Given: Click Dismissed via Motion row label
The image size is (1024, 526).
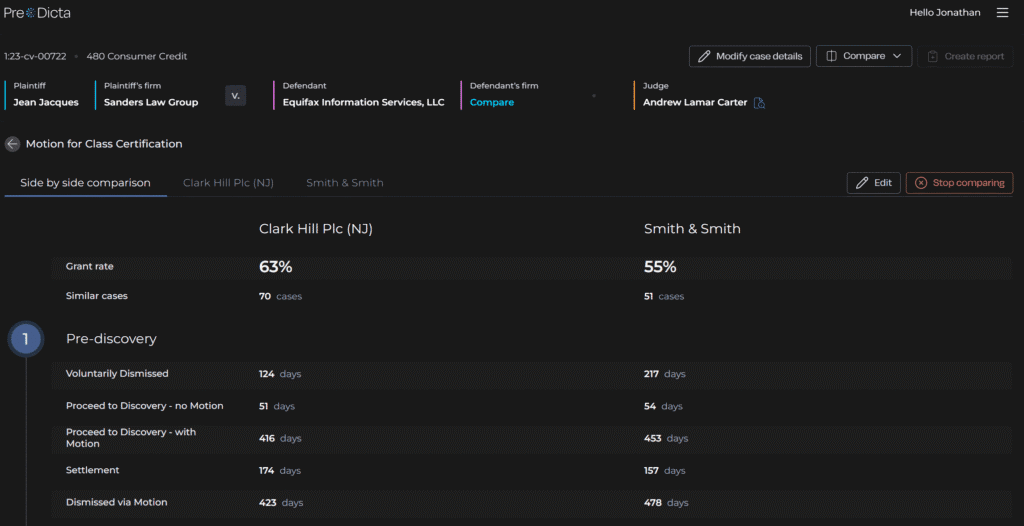Looking at the screenshot, I should click(116, 502).
